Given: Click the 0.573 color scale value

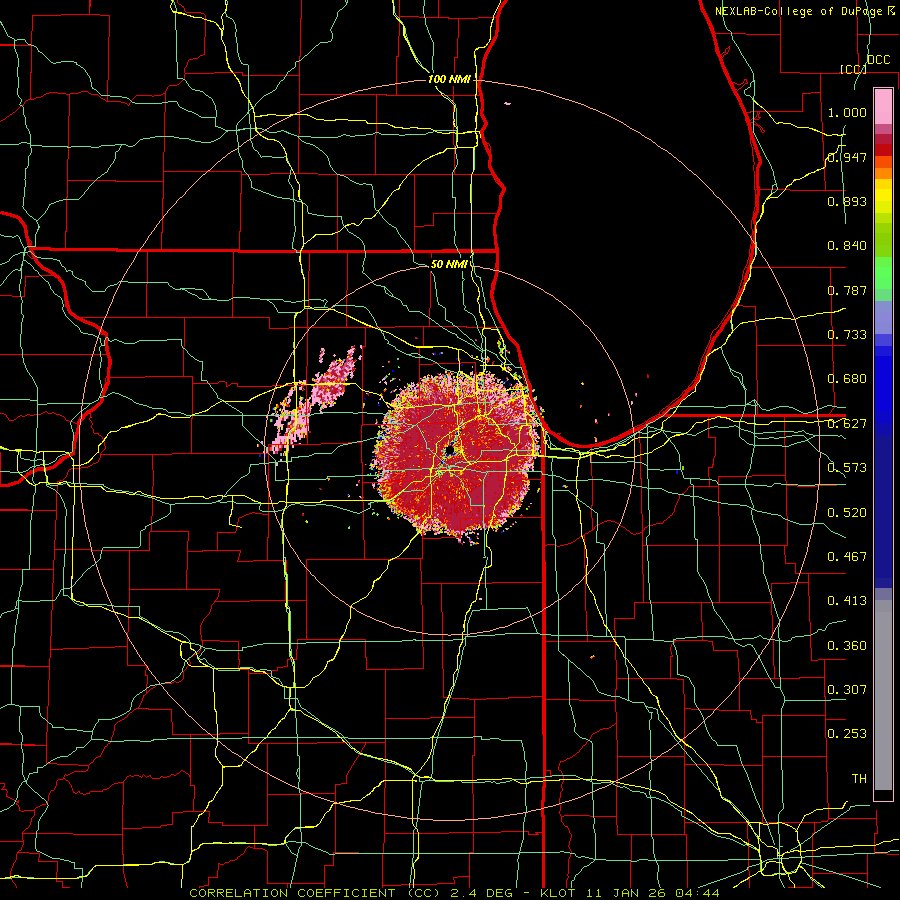Looking at the screenshot, I should point(847,468).
